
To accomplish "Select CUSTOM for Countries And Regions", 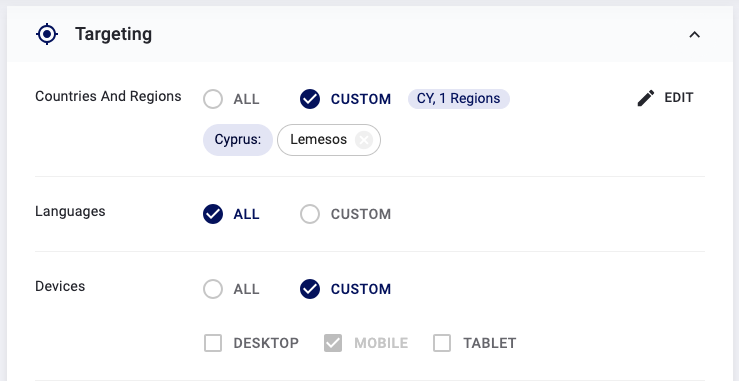I will click(x=310, y=99).
